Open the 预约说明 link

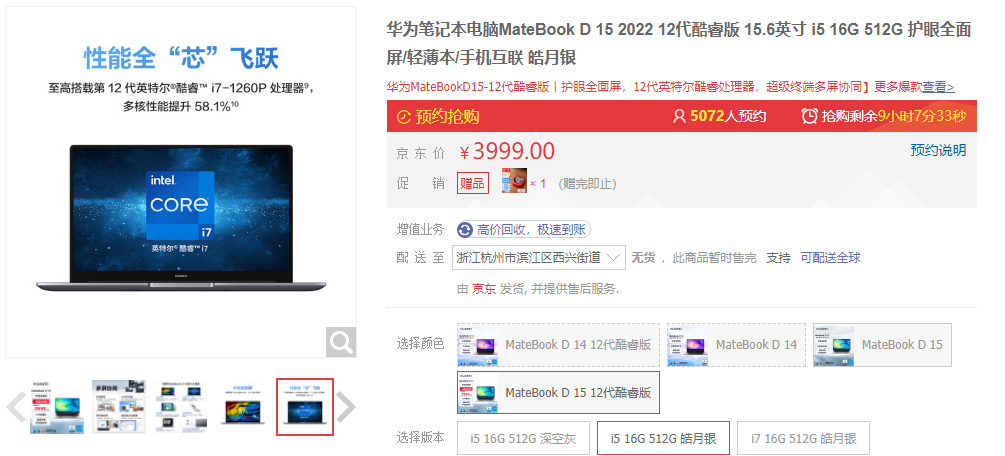coord(938,150)
